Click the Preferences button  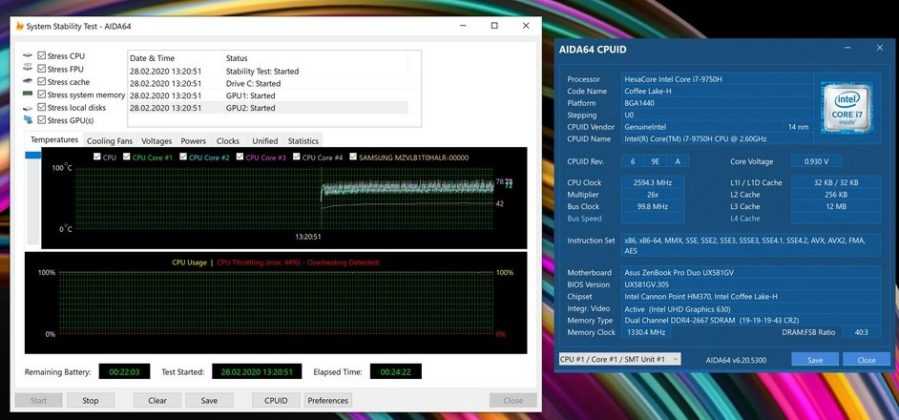[328, 400]
